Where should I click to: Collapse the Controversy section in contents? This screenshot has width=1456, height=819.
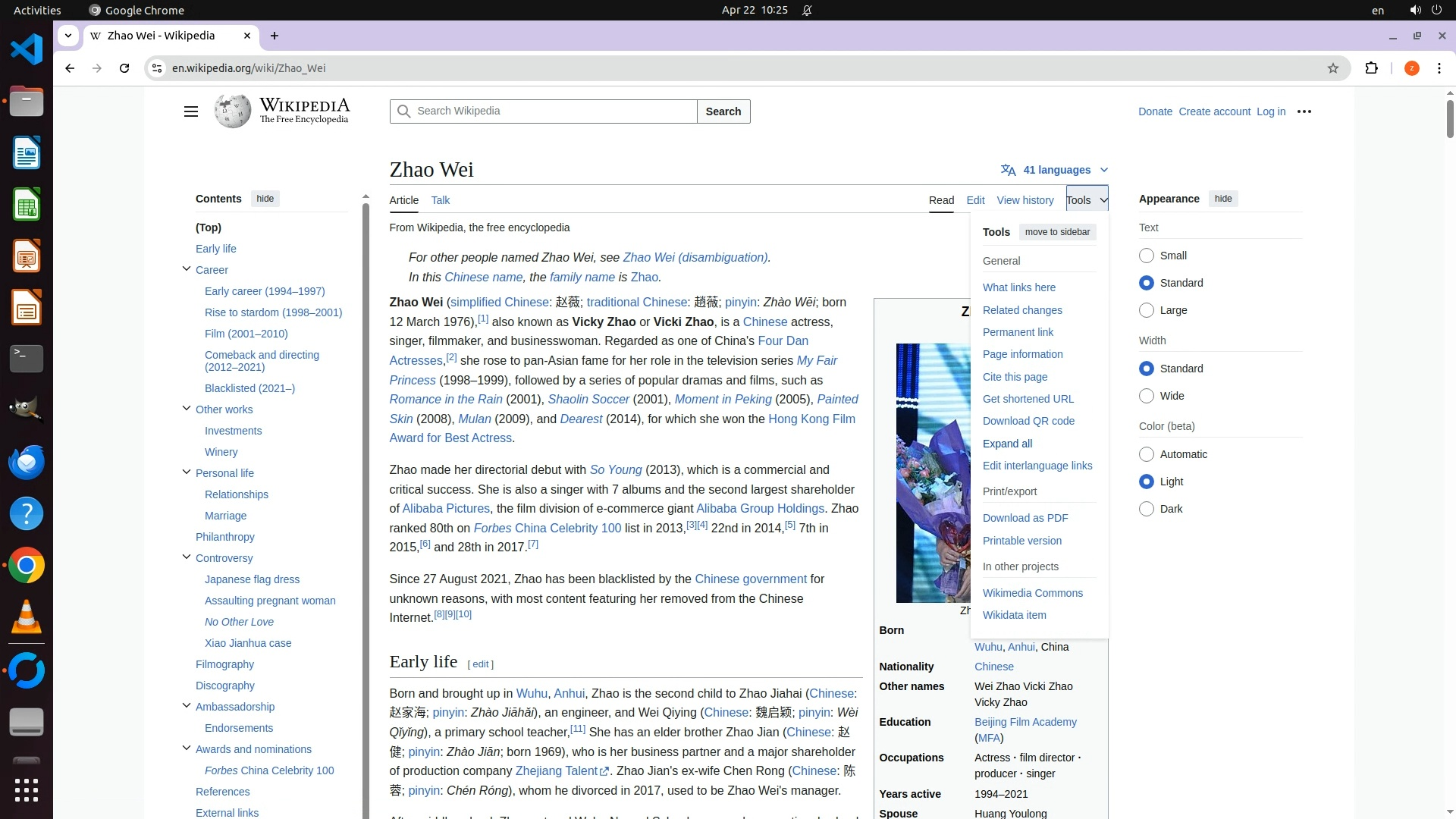(187, 557)
